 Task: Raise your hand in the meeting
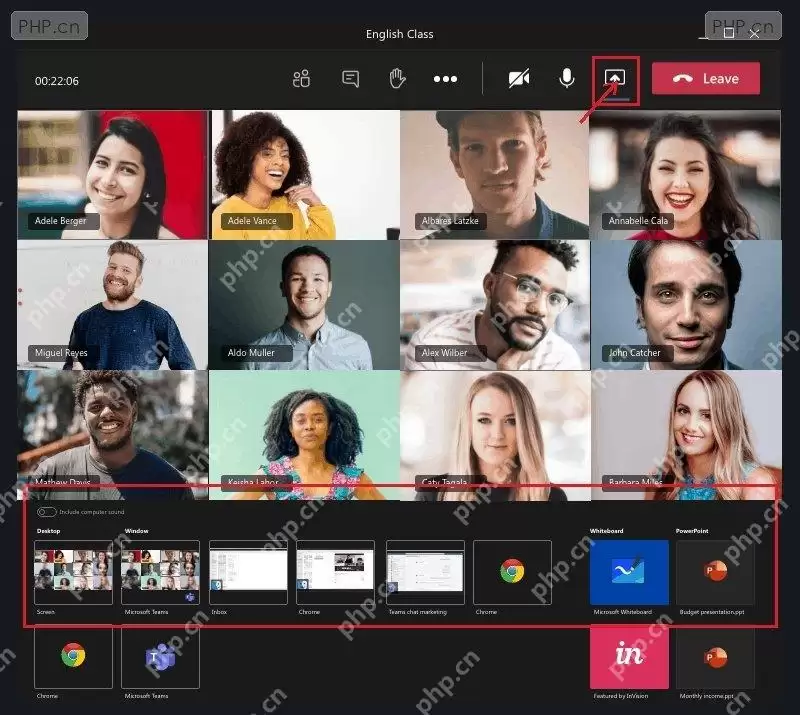397,79
